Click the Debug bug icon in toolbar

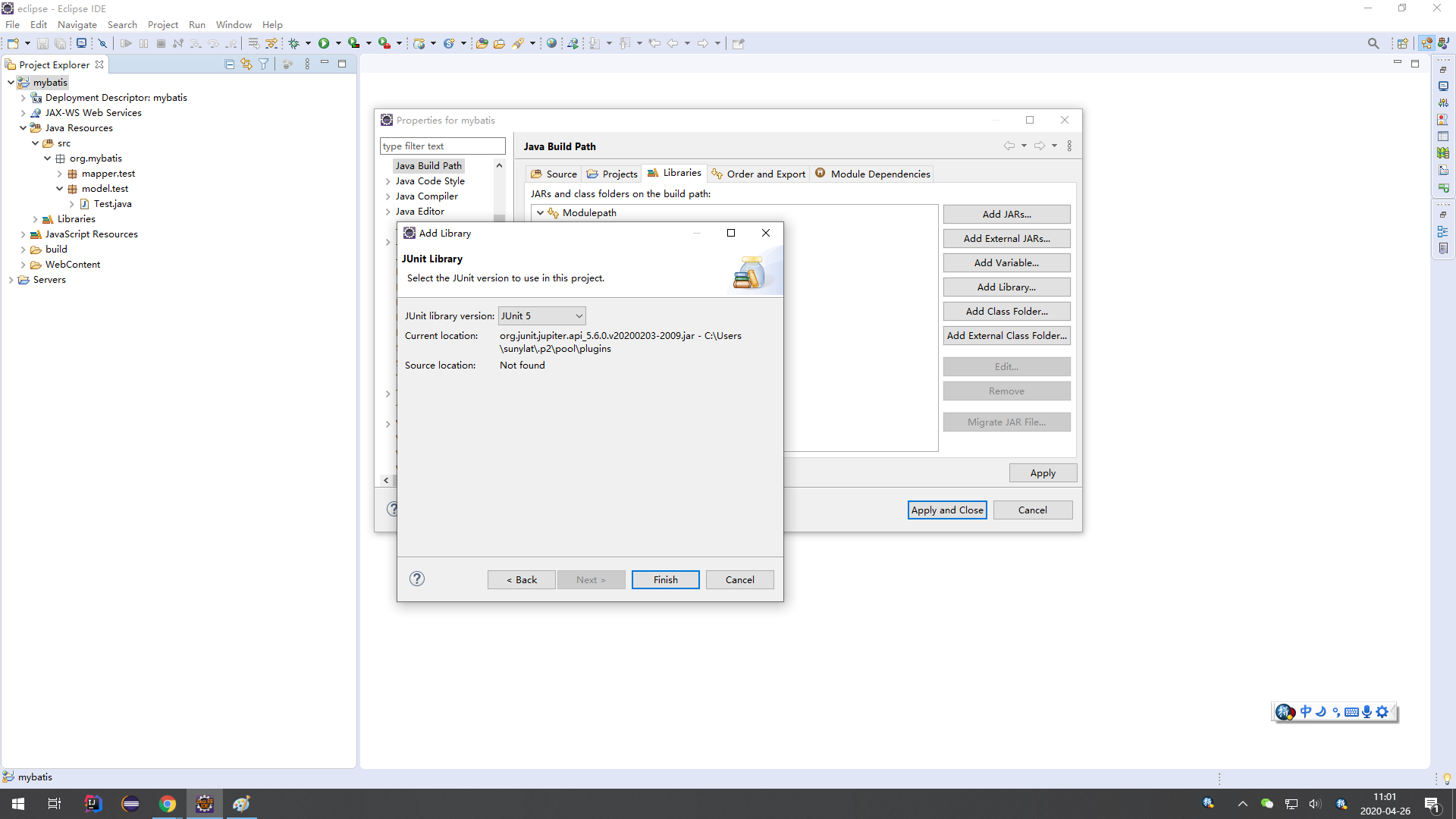tap(294, 43)
